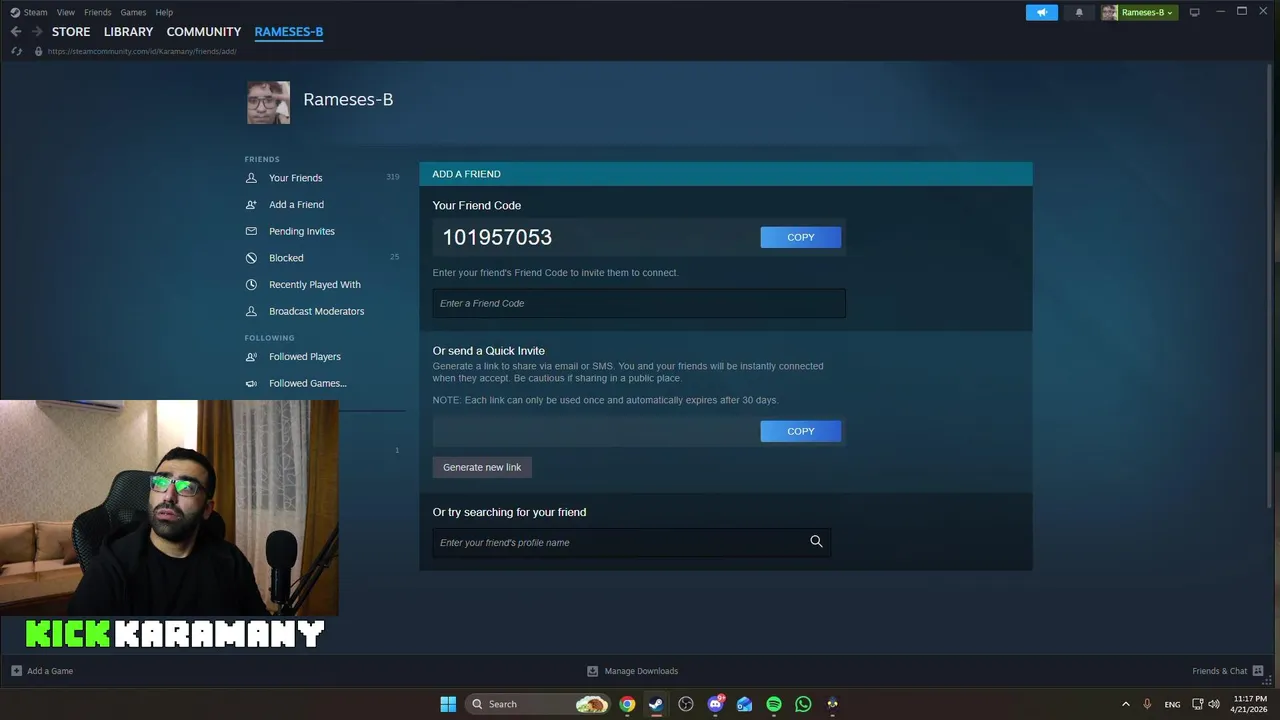Screen dimensions: 1280x720
Task: Click the magnifier to search for a friend
Action: click(x=816, y=541)
